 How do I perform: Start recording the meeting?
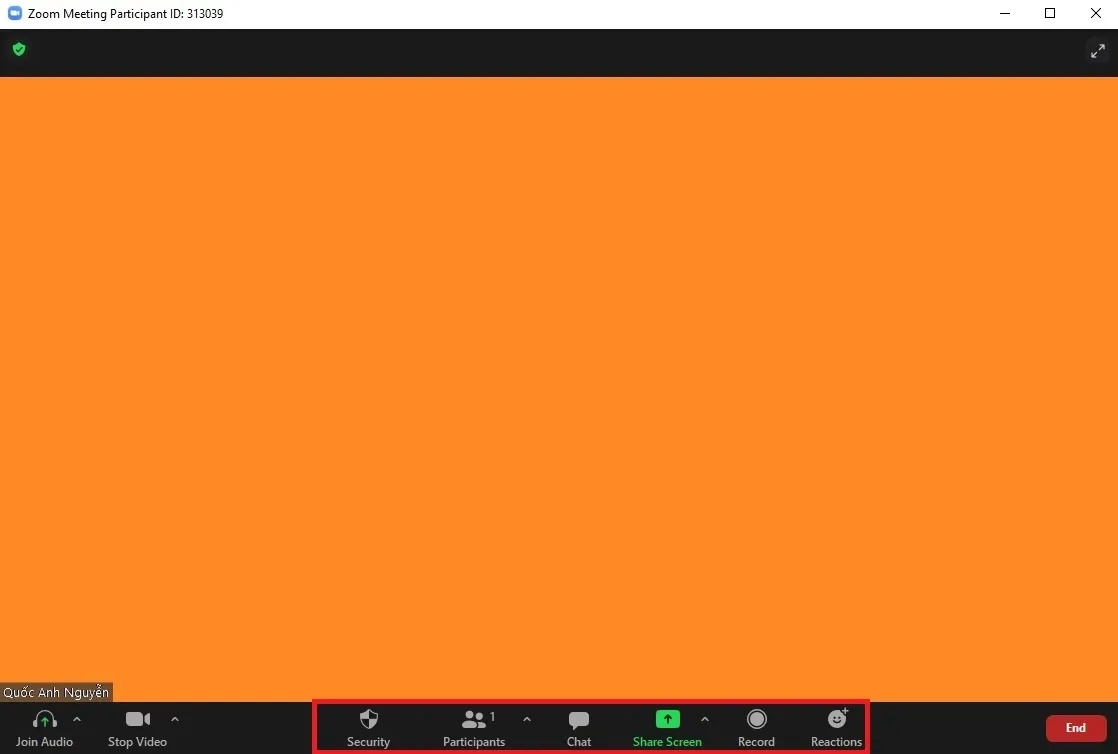(756, 727)
